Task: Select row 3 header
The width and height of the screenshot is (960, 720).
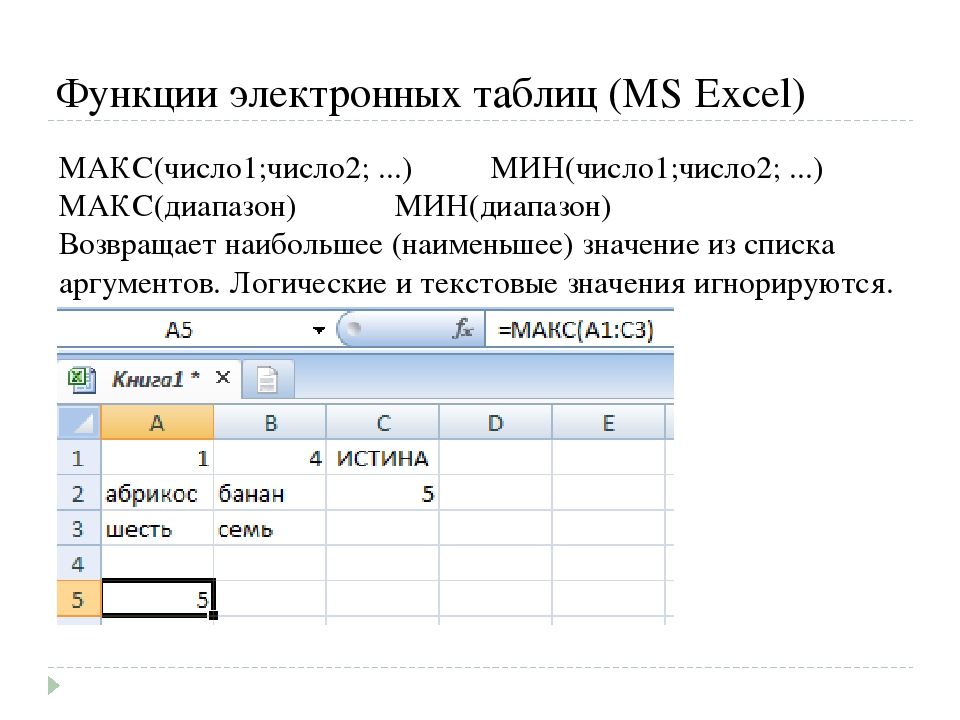Action: coord(79,528)
